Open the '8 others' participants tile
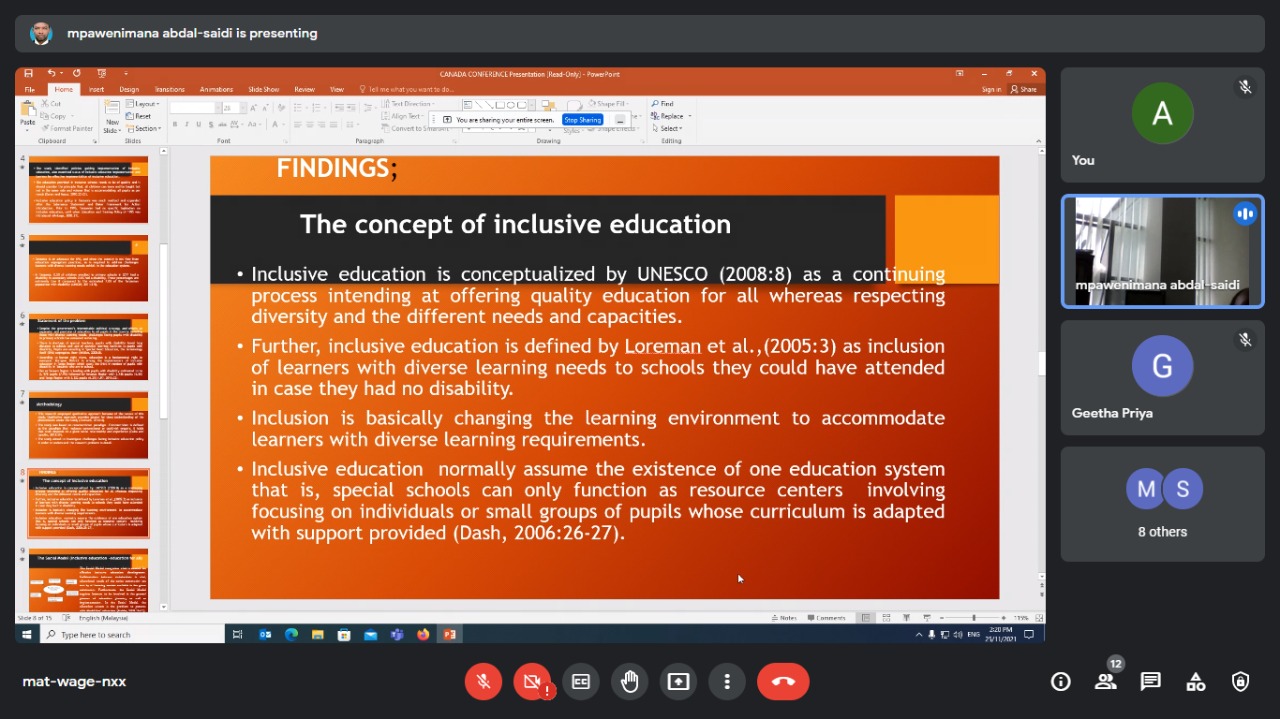1280x719 pixels. pyautogui.click(x=1162, y=504)
